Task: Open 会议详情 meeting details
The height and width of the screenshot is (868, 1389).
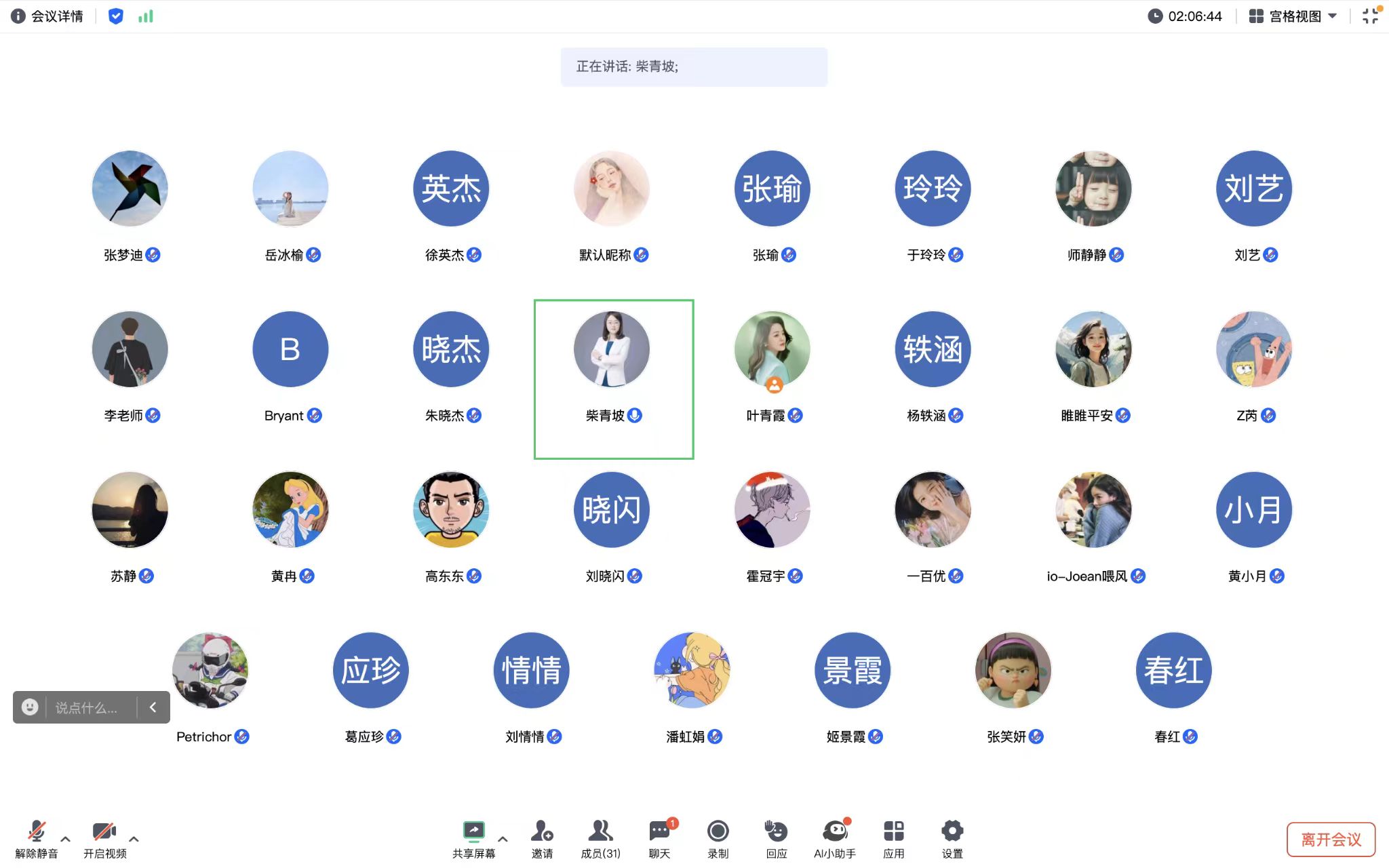Action: (47, 16)
